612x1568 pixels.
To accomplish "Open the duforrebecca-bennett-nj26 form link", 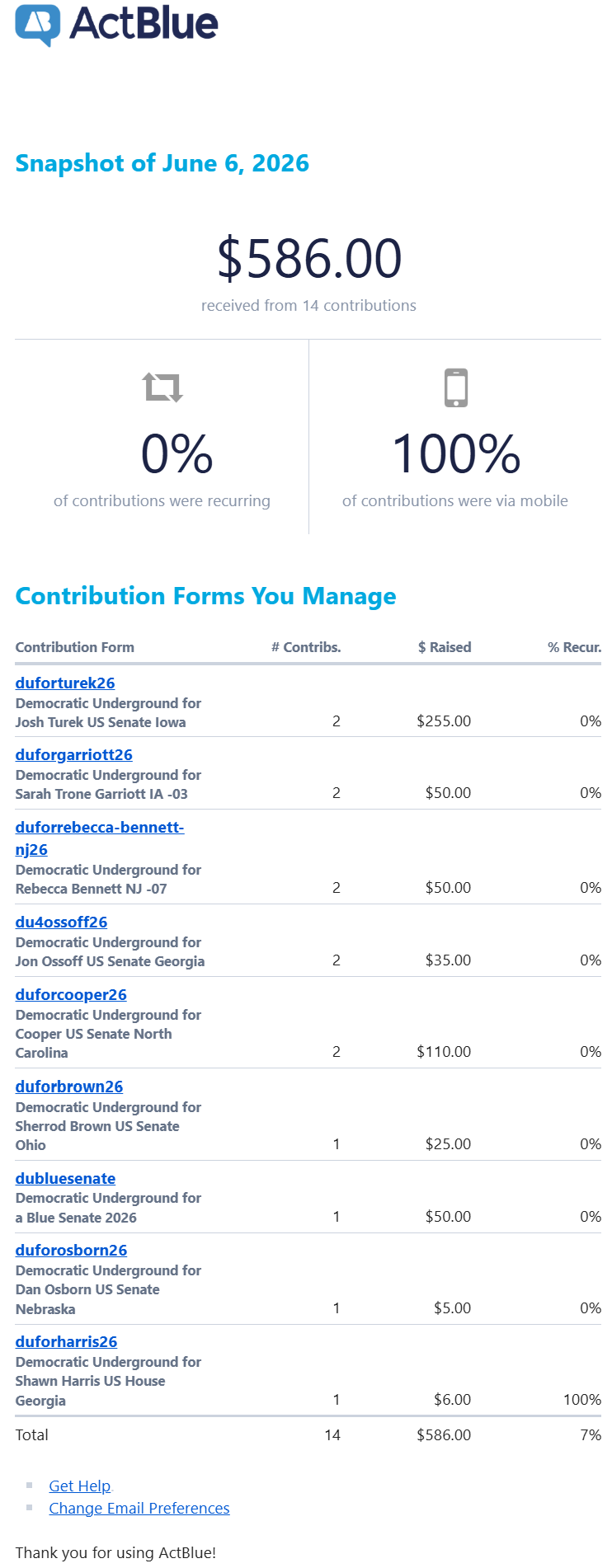I will [99, 838].
